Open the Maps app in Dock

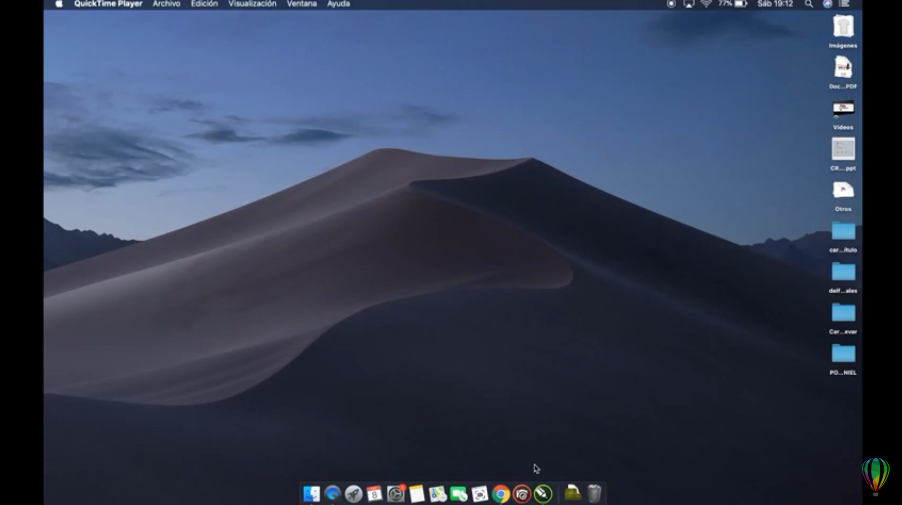coord(437,494)
